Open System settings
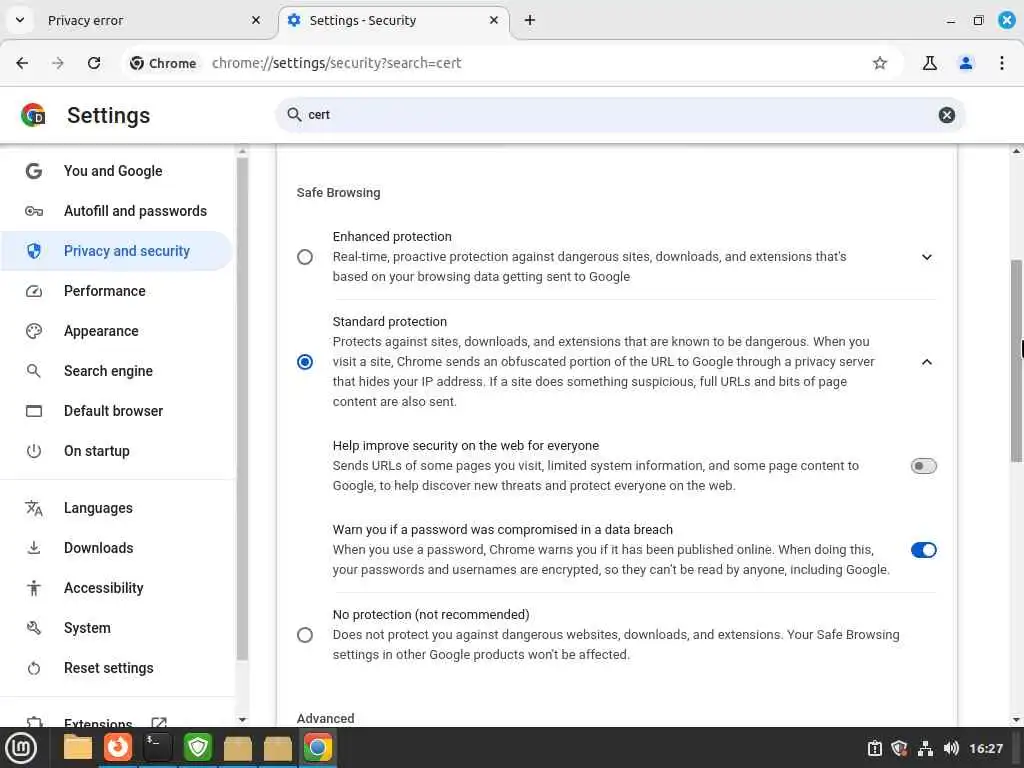This screenshot has width=1024, height=768. click(116, 628)
